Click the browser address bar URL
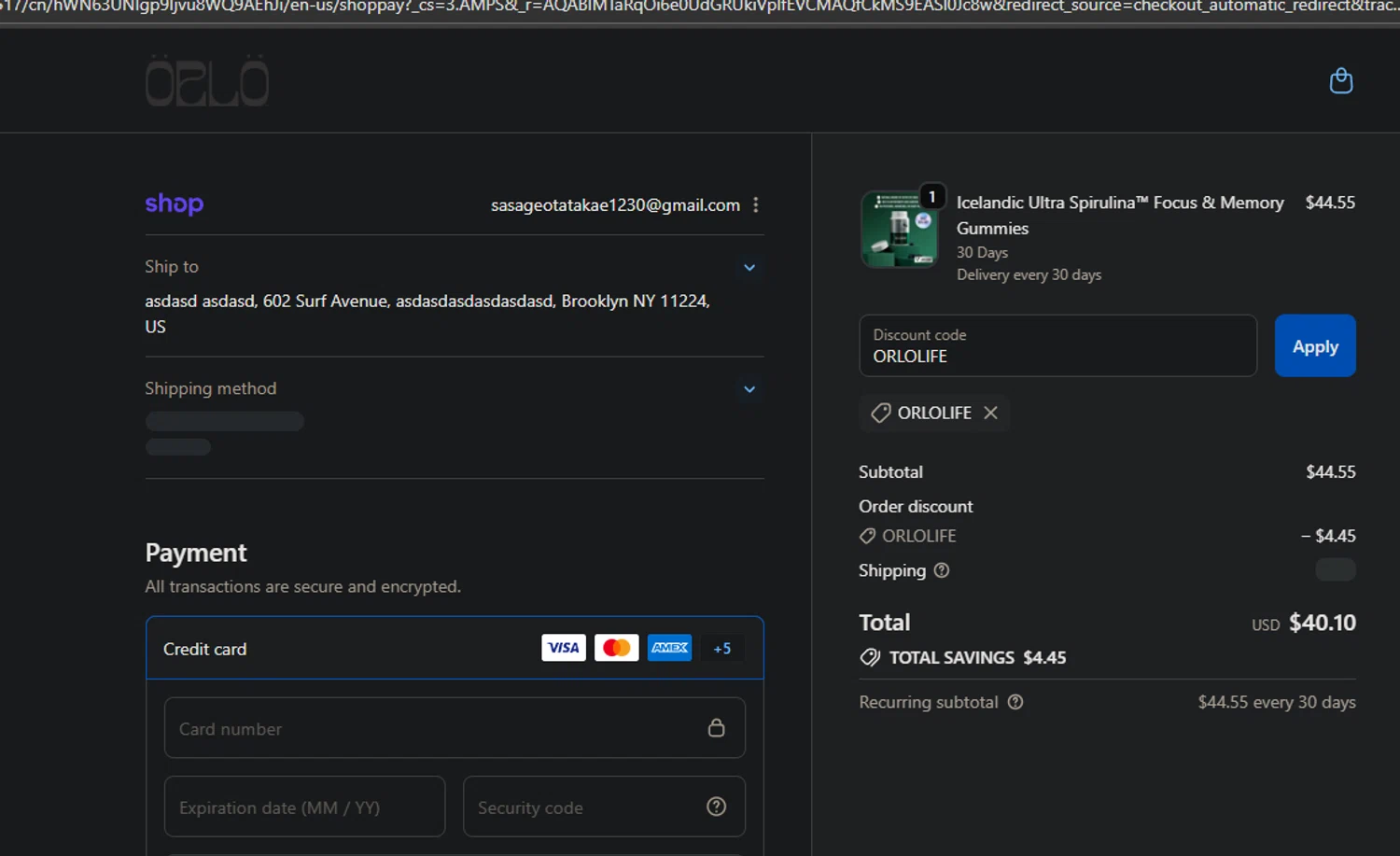This screenshot has height=856, width=1400. click(x=700, y=7)
